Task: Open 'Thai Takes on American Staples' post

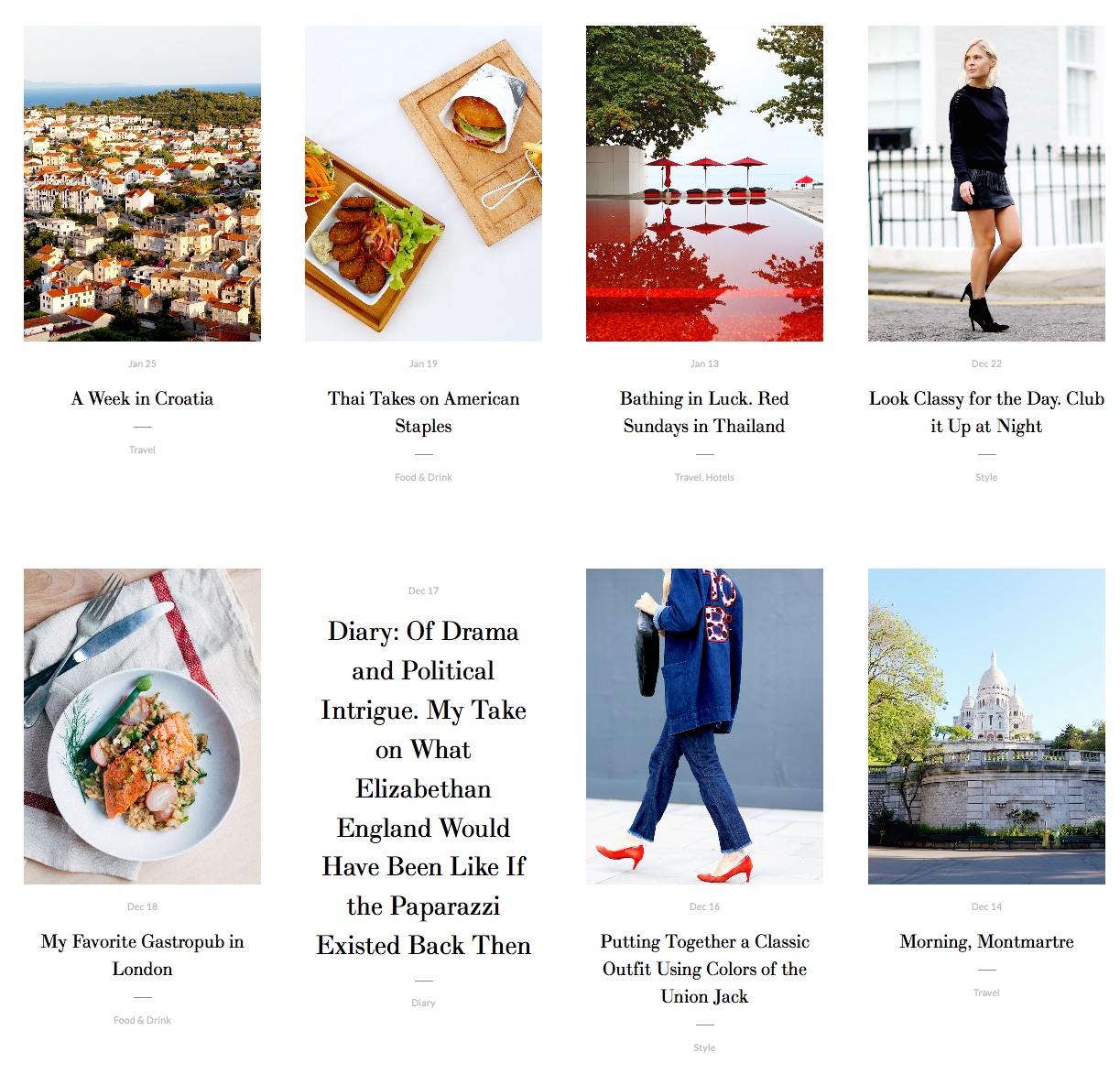Action: pos(423,412)
